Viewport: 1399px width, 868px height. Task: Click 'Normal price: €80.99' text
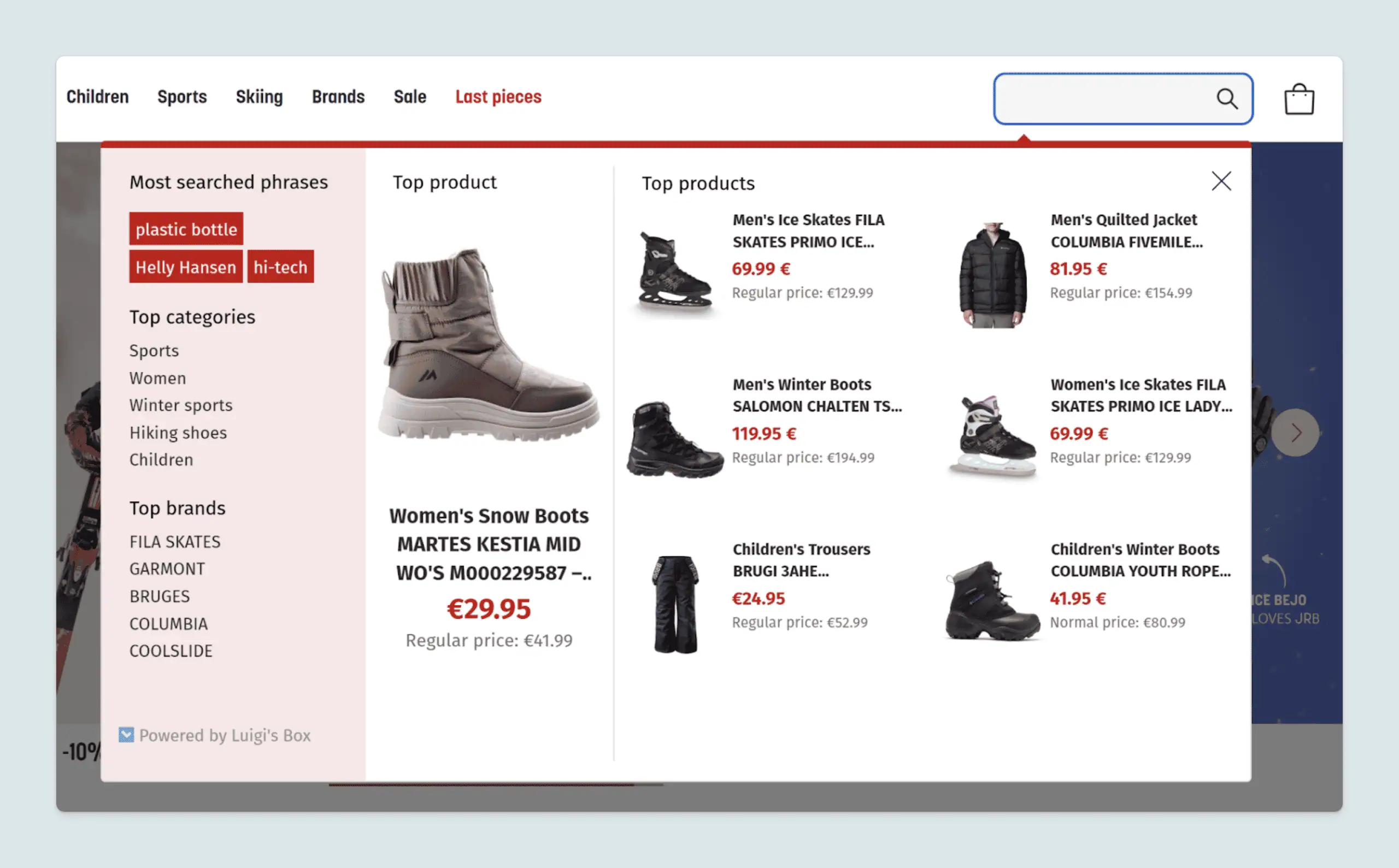(x=1118, y=623)
